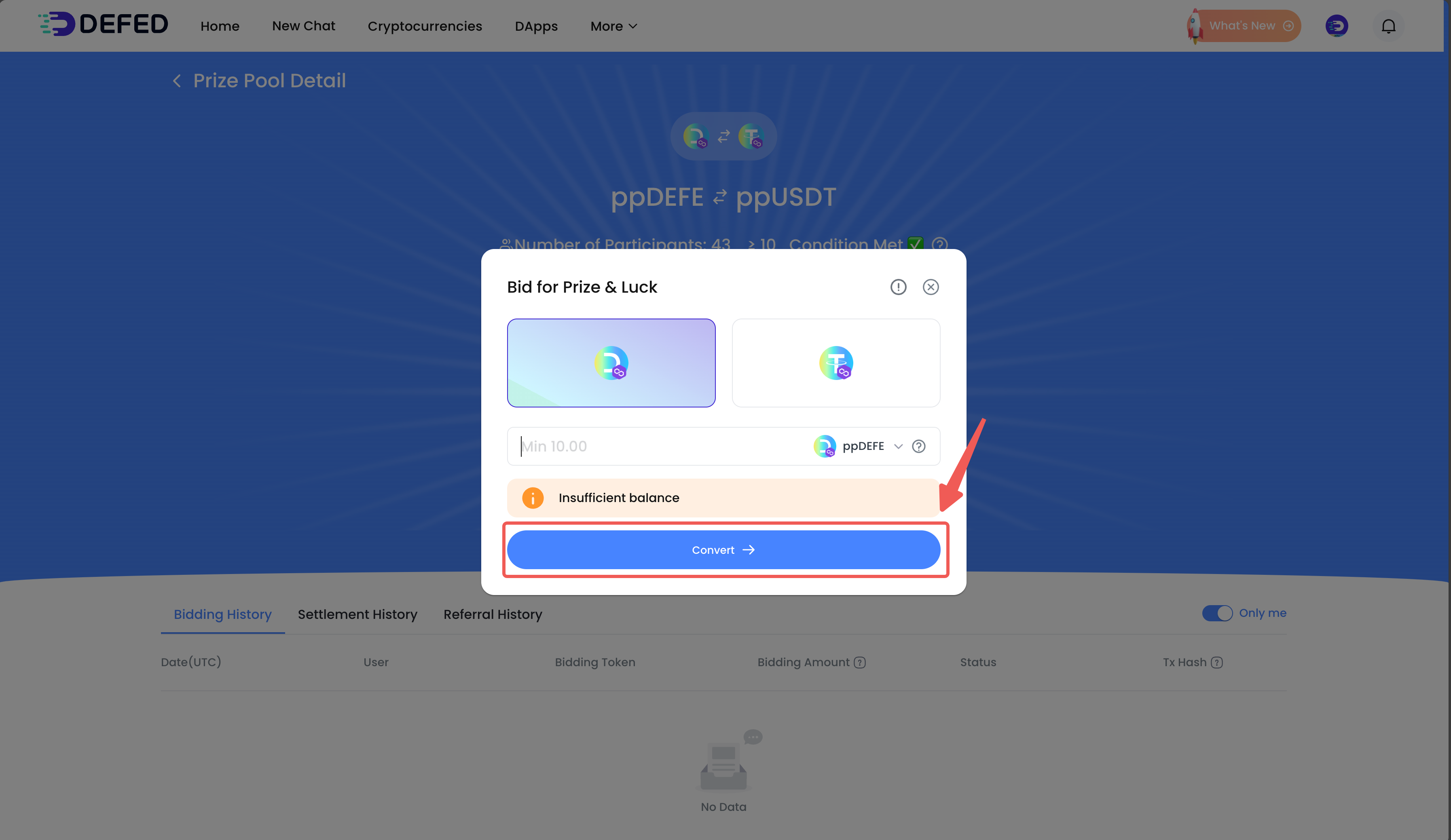The width and height of the screenshot is (1451, 840).
Task: Open What's New announcement
Action: coord(1244,26)
